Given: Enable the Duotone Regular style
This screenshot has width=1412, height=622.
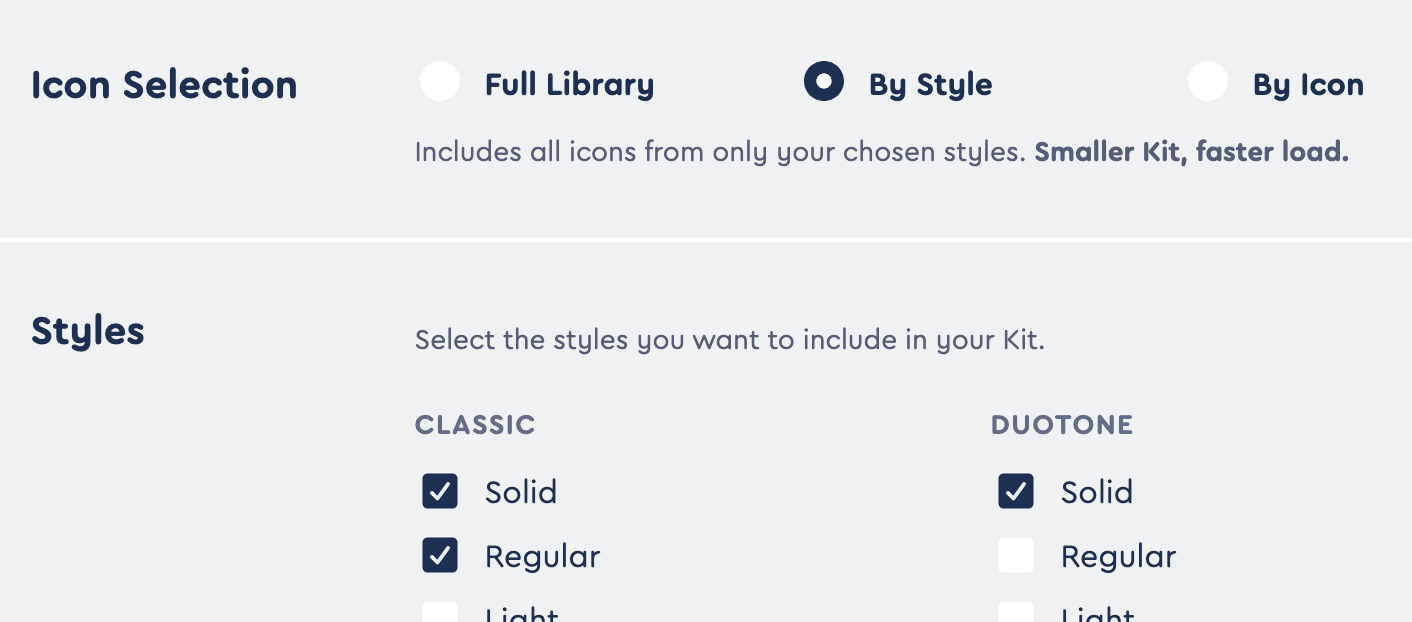Looking at the screenshot, I should coord(1016,555).
